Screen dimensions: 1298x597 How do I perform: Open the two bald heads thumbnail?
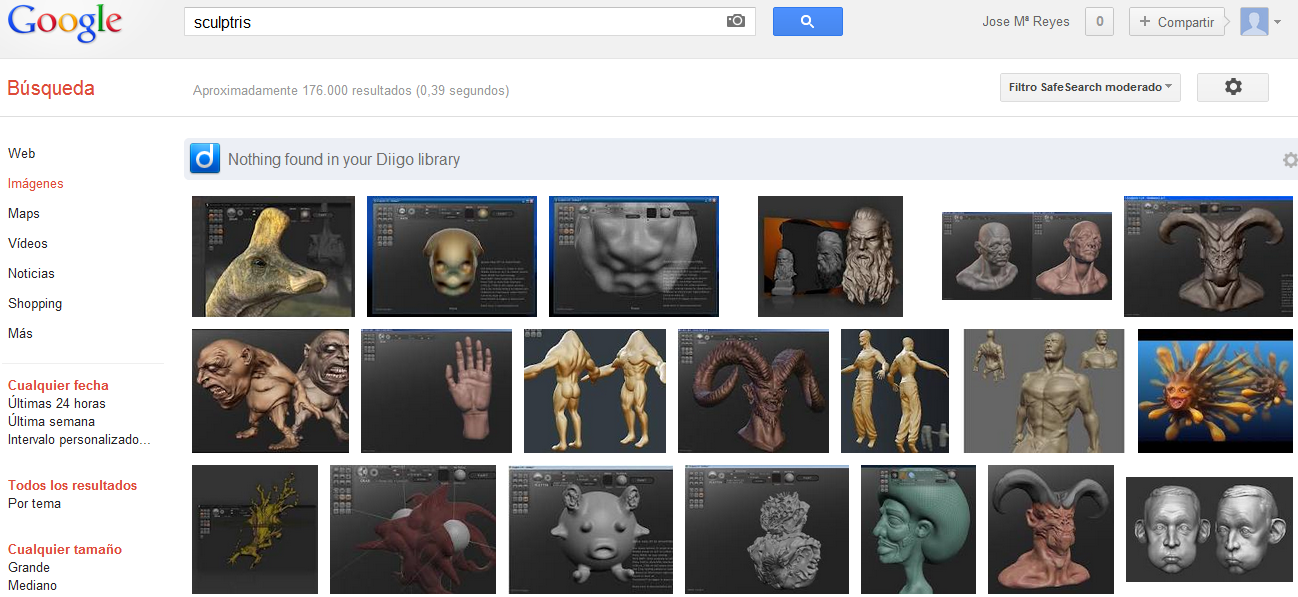coord(1027,256)
